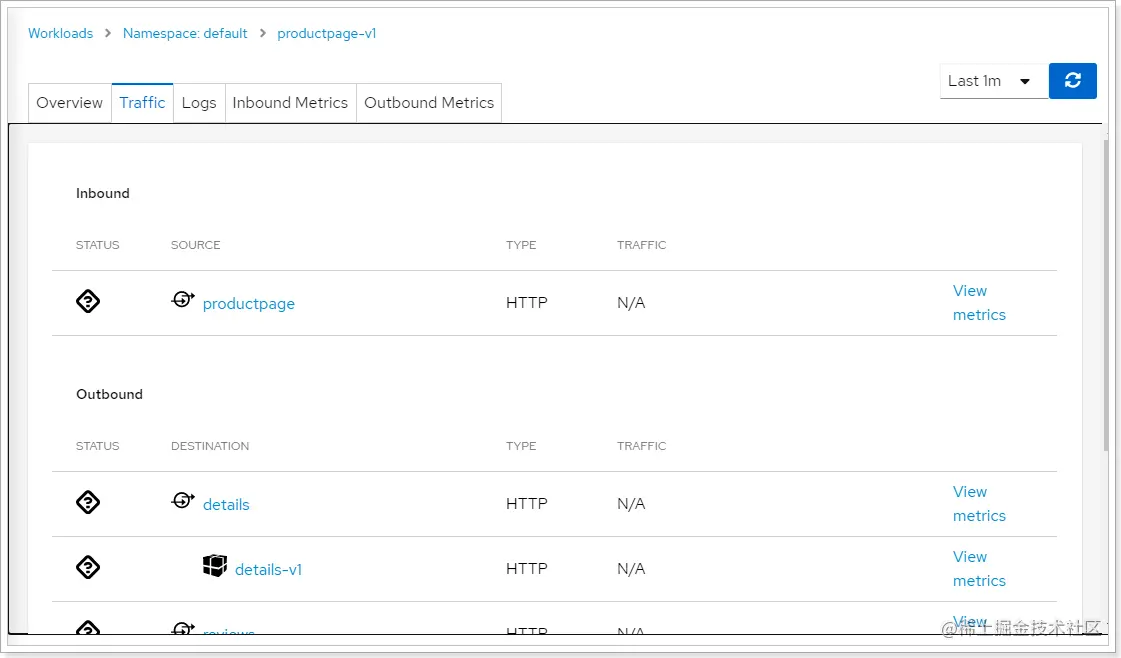
Task: Open the Logs tab
Action: pyautogui.click(x=199, y=103)
